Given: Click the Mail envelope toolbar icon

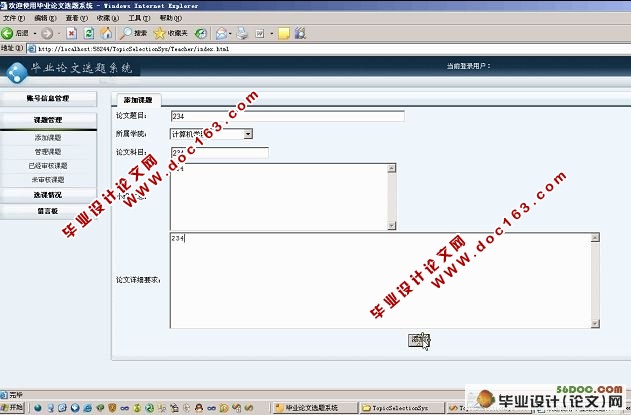Looking at the screenshot, I should [x=221, y=33].
